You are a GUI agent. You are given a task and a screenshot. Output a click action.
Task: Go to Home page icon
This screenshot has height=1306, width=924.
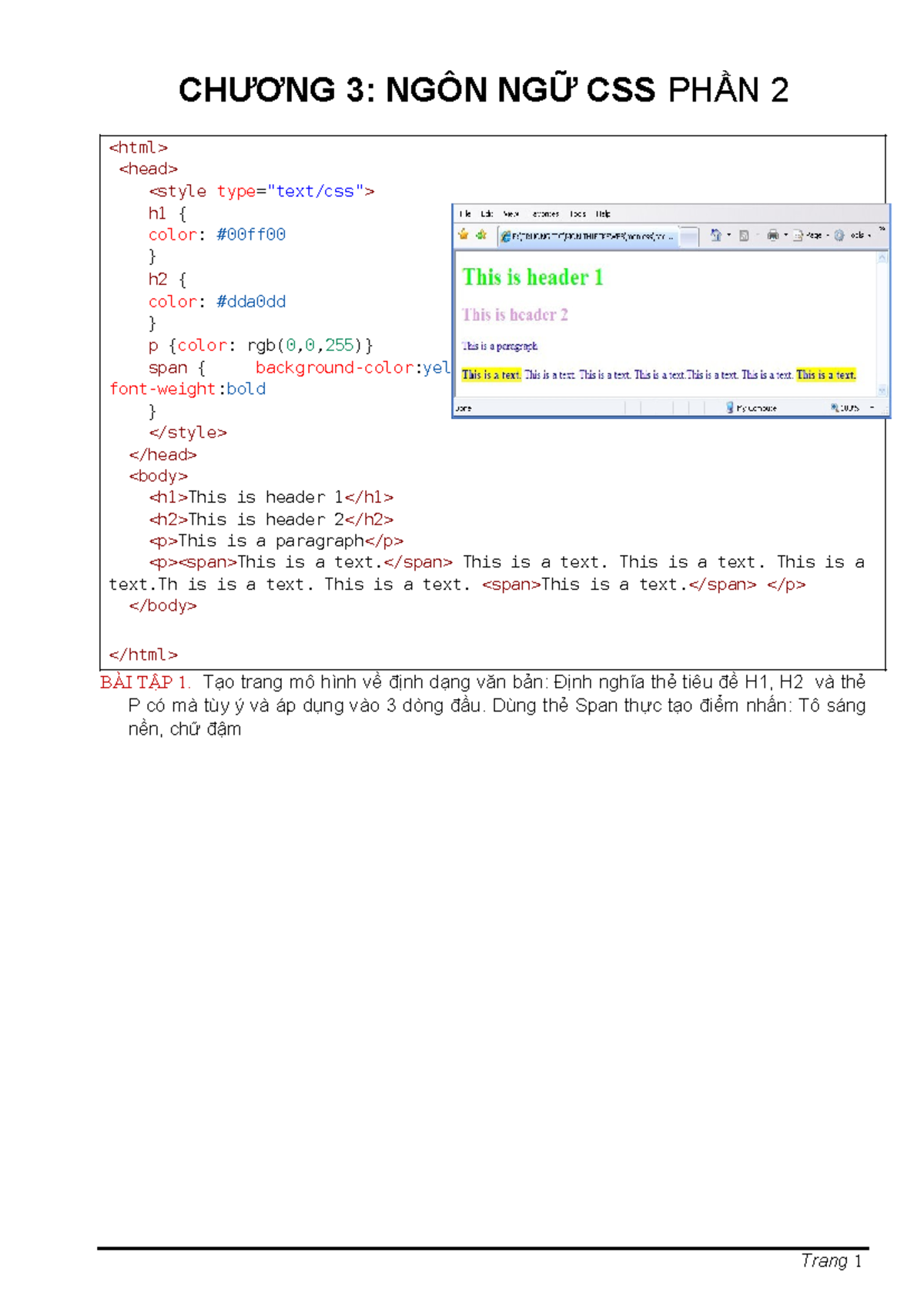point(715,235)
